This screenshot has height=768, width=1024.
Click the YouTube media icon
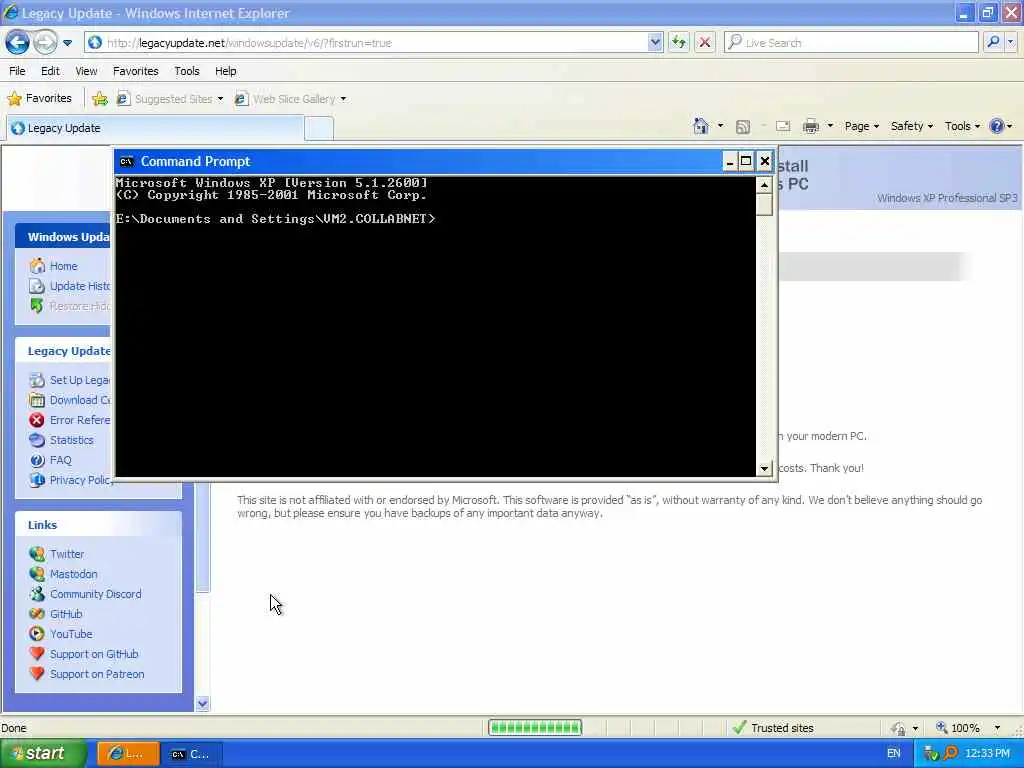(x=37, y=634)
